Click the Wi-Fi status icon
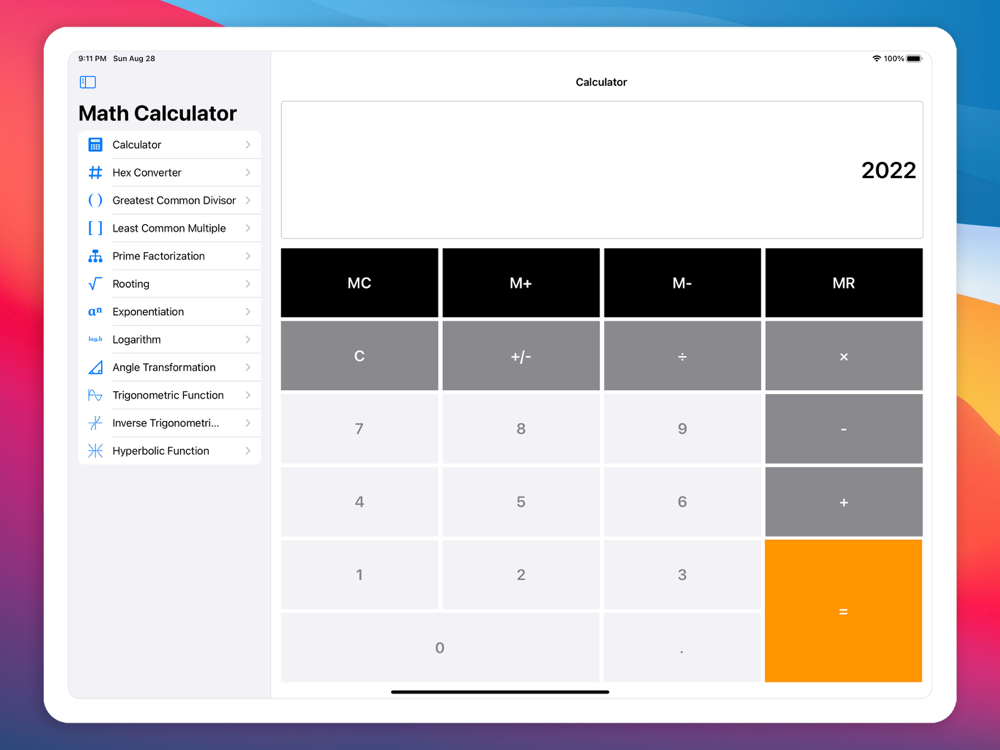 point(876,59)
